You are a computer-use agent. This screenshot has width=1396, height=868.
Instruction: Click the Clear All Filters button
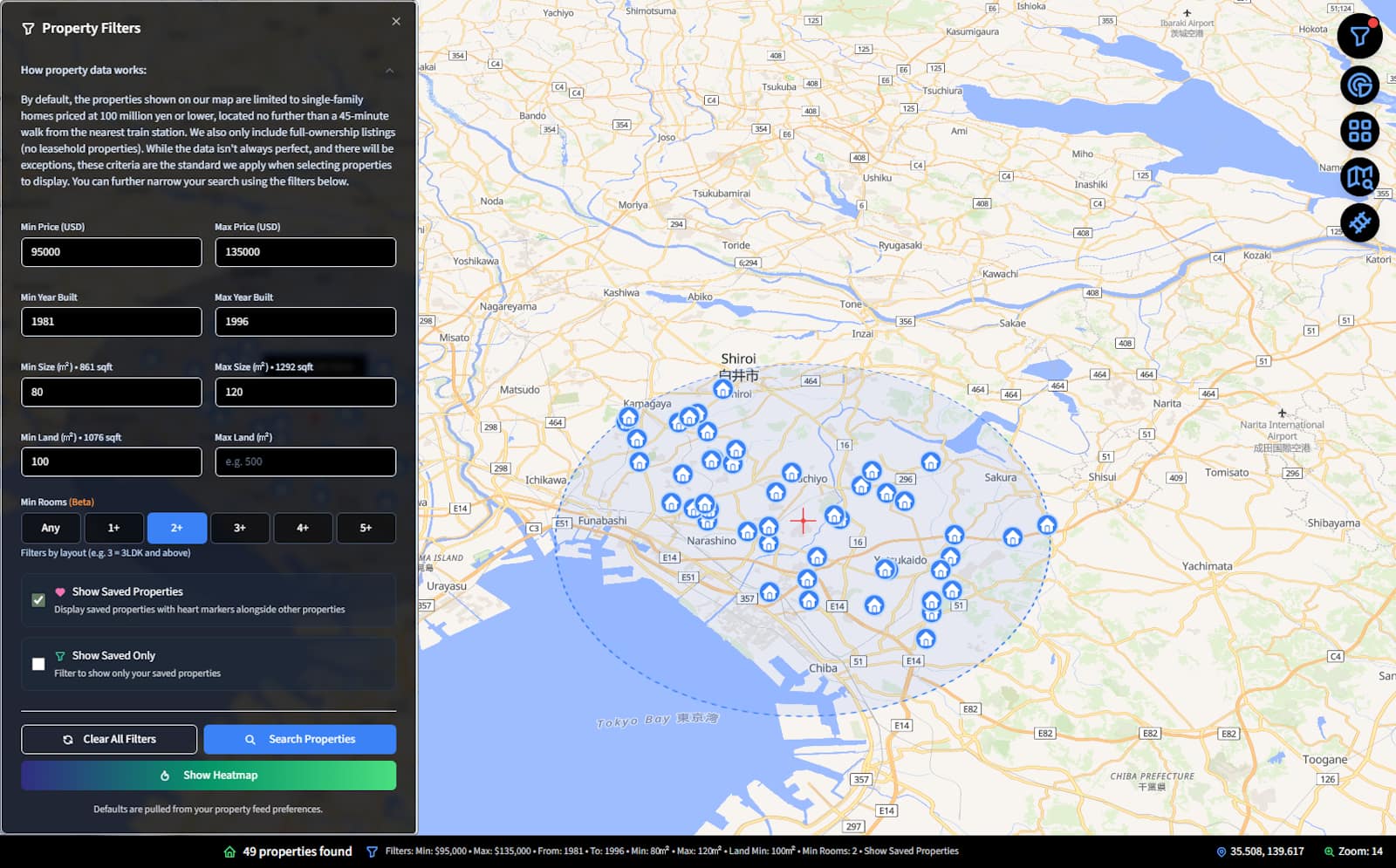[109, 739]
